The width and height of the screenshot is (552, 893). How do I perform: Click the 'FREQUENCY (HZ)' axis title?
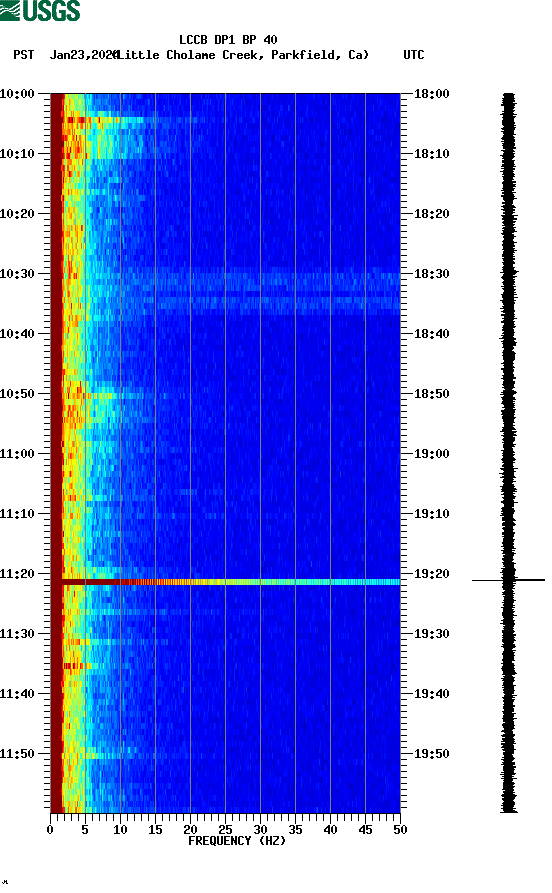coord(237,841)
